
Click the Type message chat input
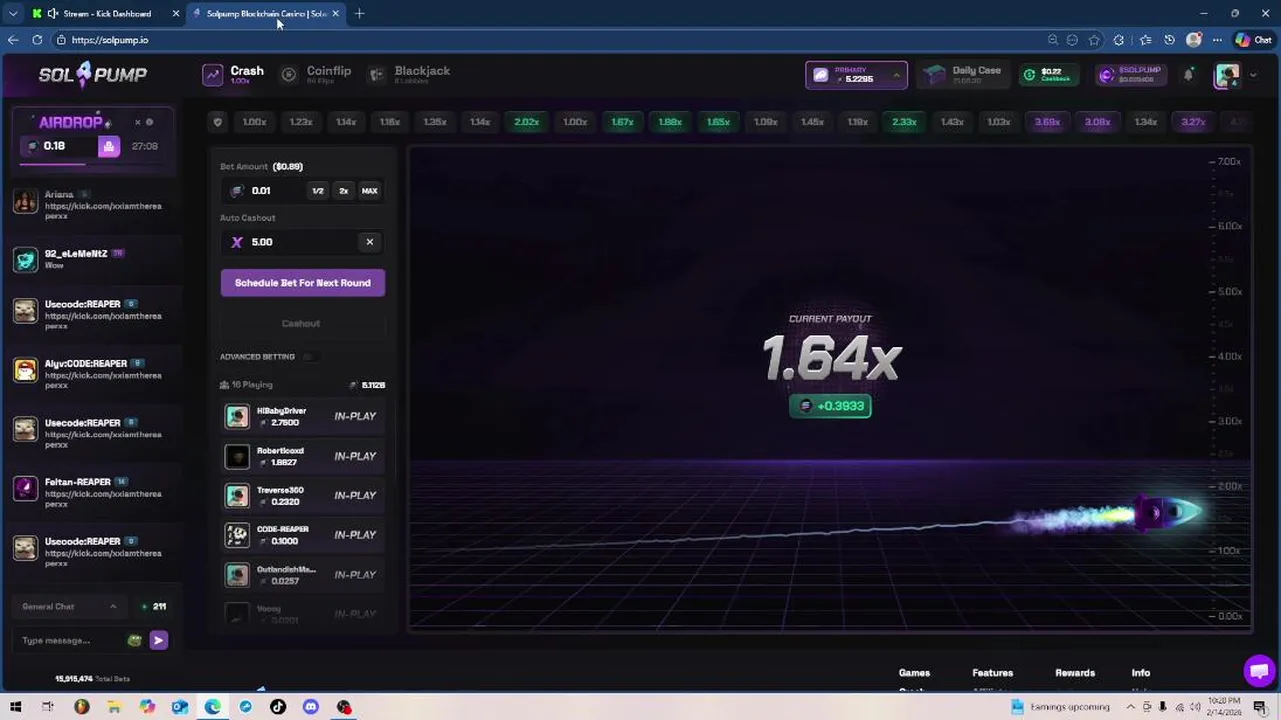[x=70, y=640]
